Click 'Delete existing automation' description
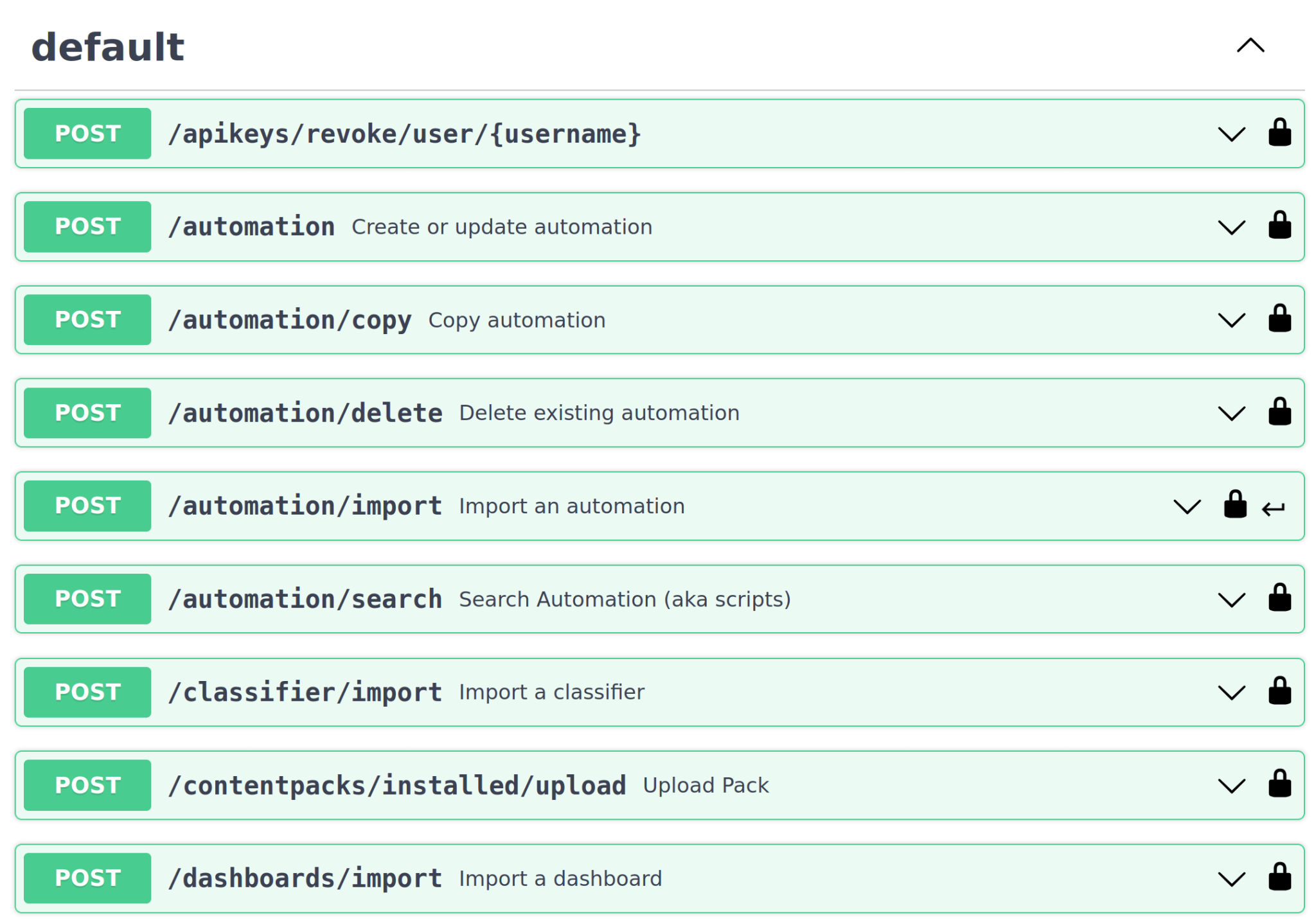The image size is (1316, 920). click(x=600, y=412)
